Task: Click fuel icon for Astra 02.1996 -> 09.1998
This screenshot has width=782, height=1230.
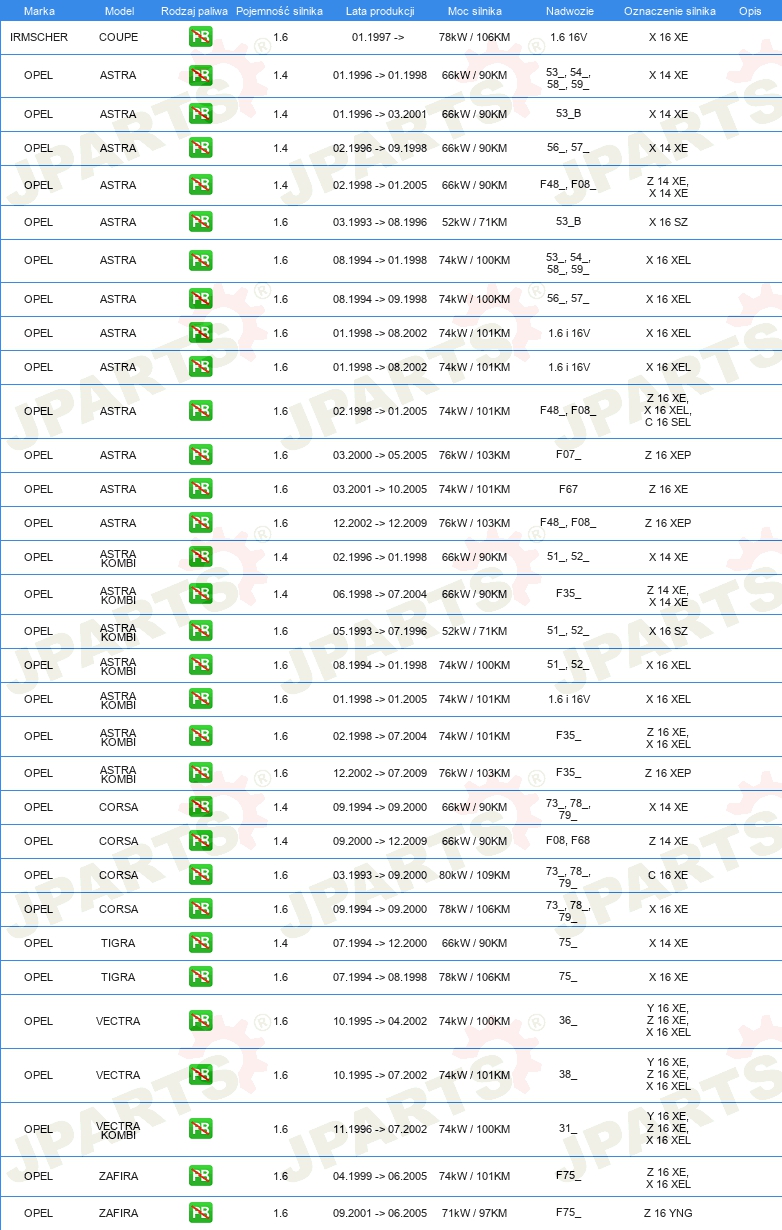Action: pyautogui.click(x=200, y=148)
